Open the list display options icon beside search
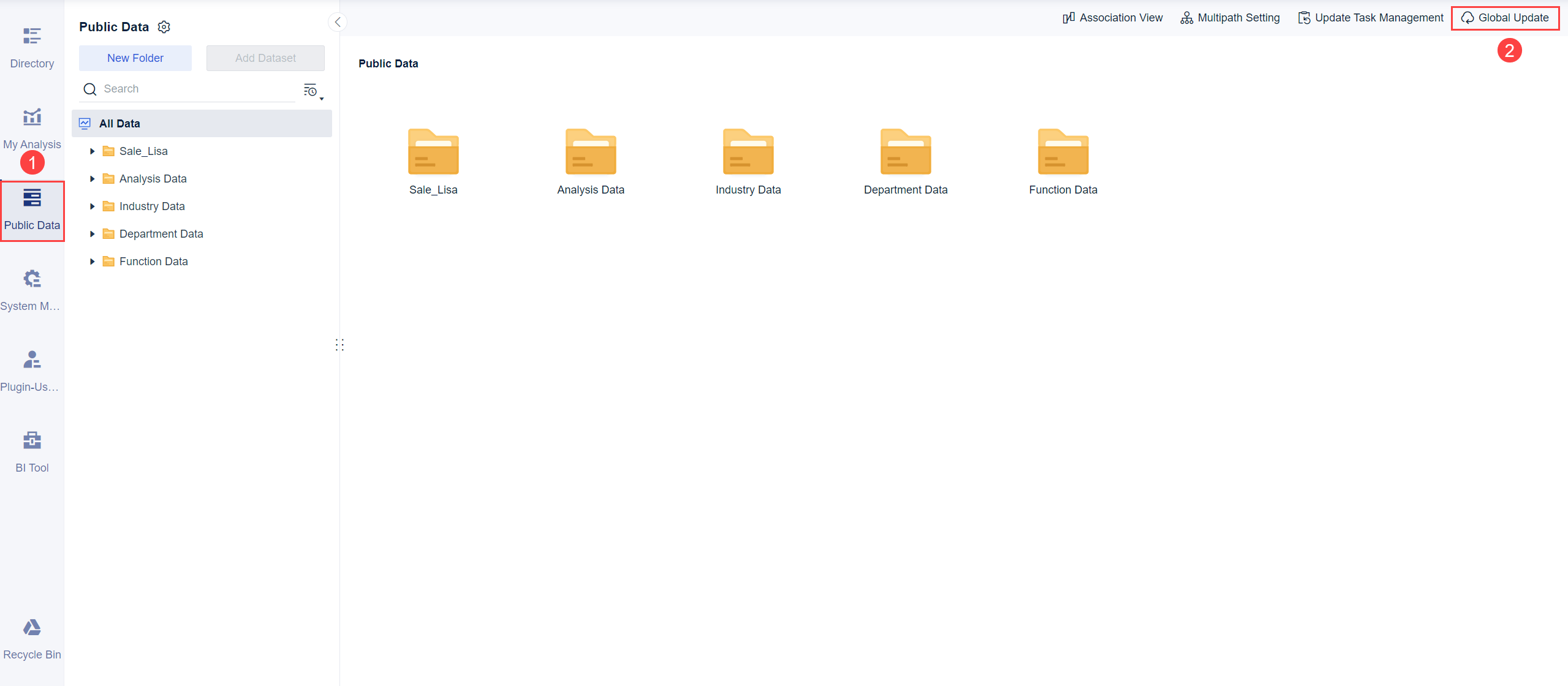The width and height of the screenshot is (1568, 686). (x=312, y=91)
